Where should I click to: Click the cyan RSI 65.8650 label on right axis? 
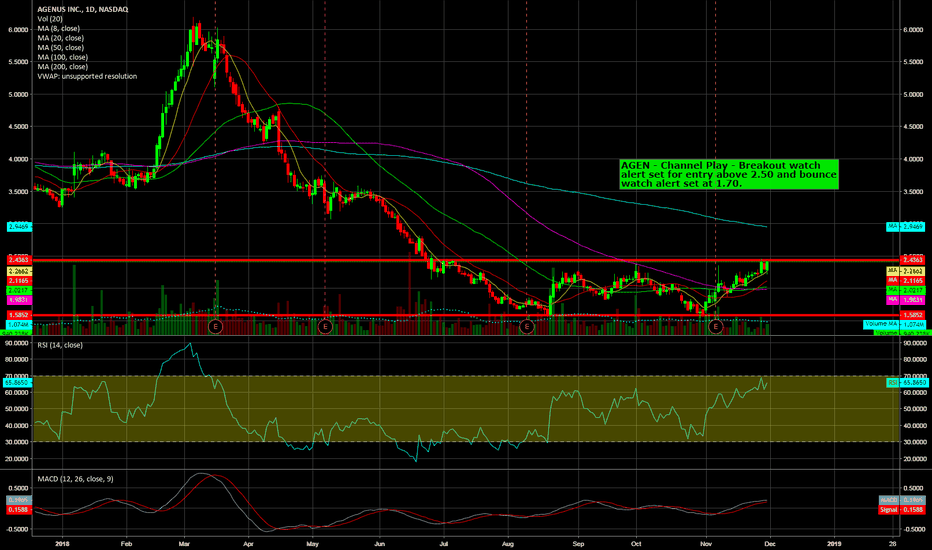tap(905, 383)
